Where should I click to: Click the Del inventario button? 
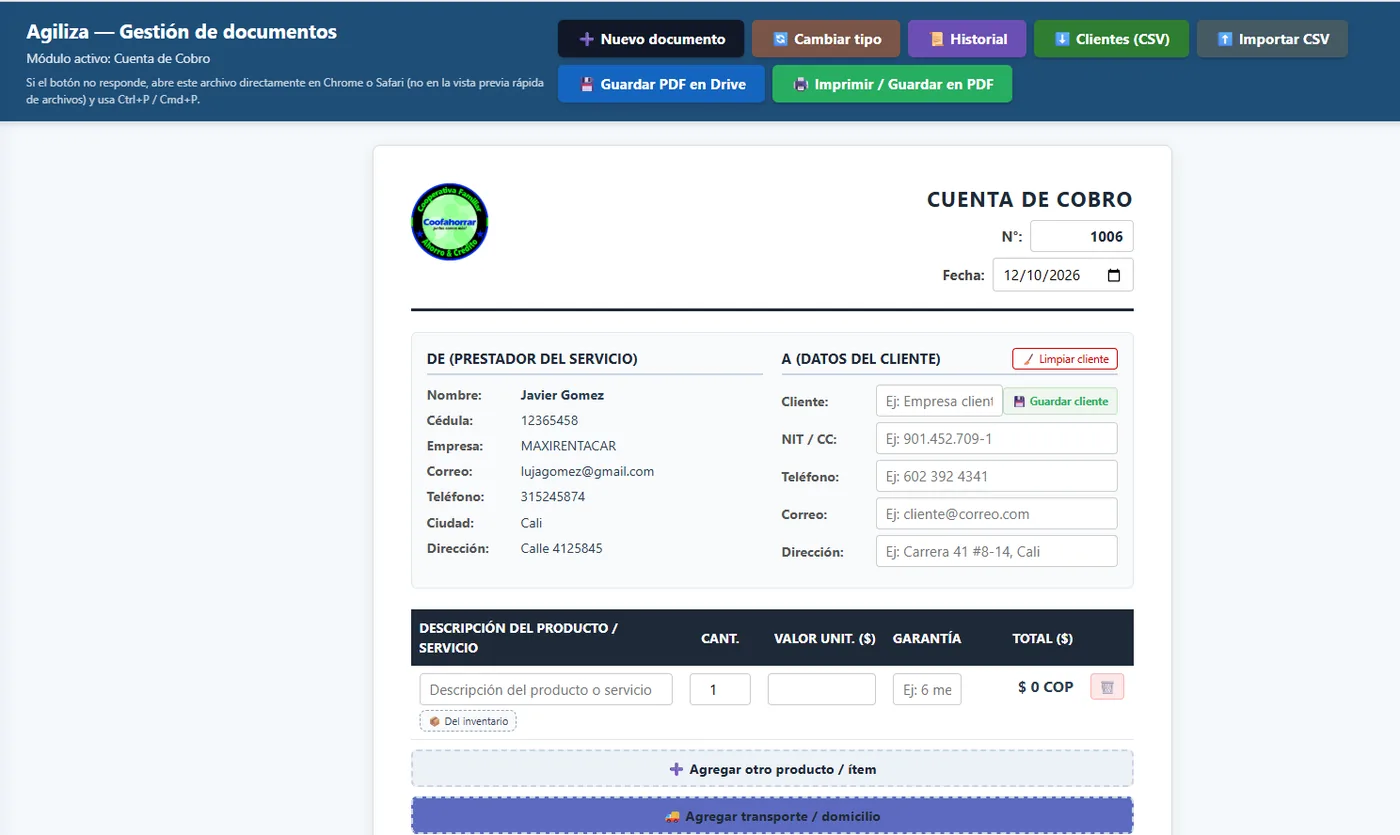pyautogui.click(x=468, y=721)
